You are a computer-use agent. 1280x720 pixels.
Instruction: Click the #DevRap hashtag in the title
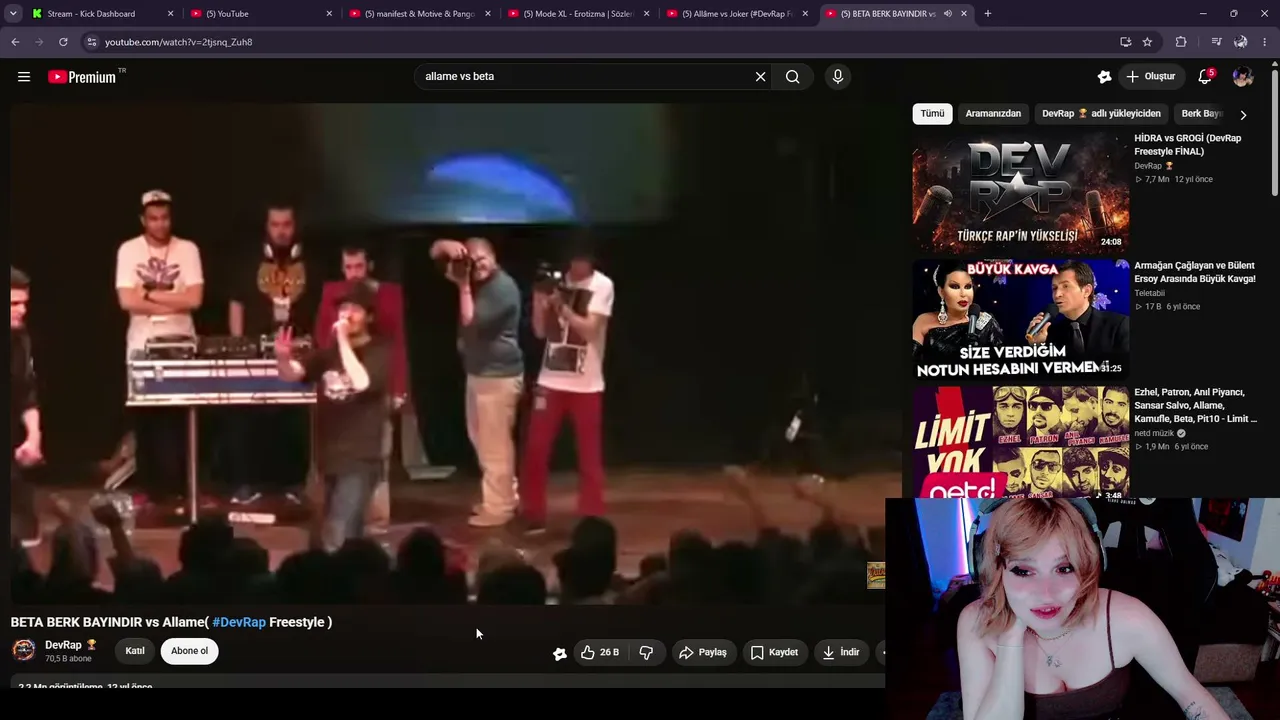[x=239, y=622]
